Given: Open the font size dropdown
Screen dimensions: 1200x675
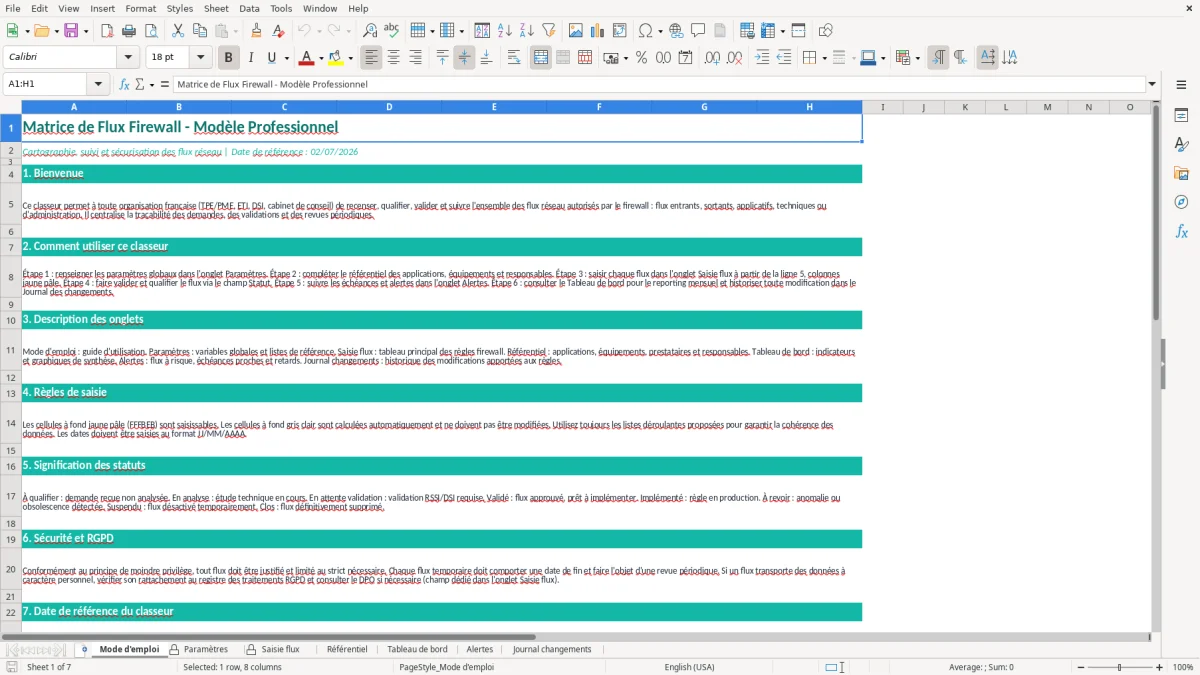Looking at the screenshot, I should pyautogui.click(x=200, y=58).
